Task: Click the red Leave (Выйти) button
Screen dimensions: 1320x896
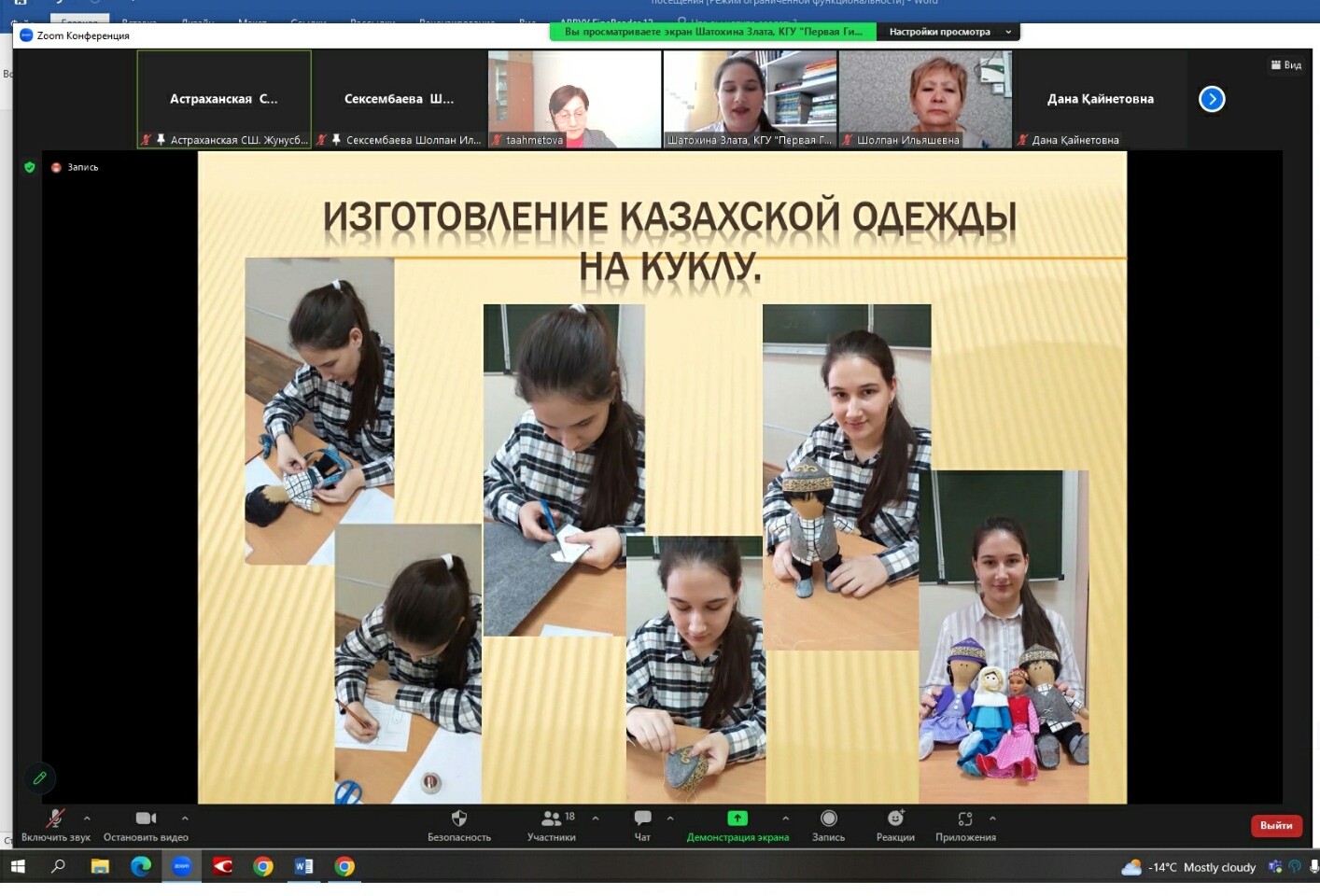Action: (1275, 825)
